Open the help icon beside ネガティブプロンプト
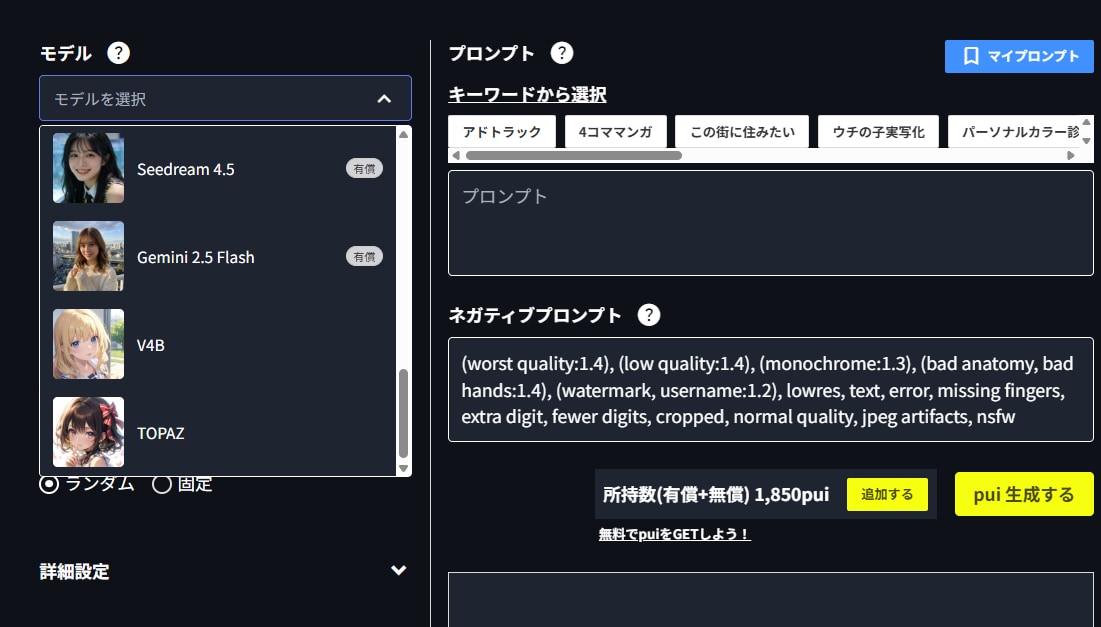Screen dimensions: 1101x627 tap(648, 315)
